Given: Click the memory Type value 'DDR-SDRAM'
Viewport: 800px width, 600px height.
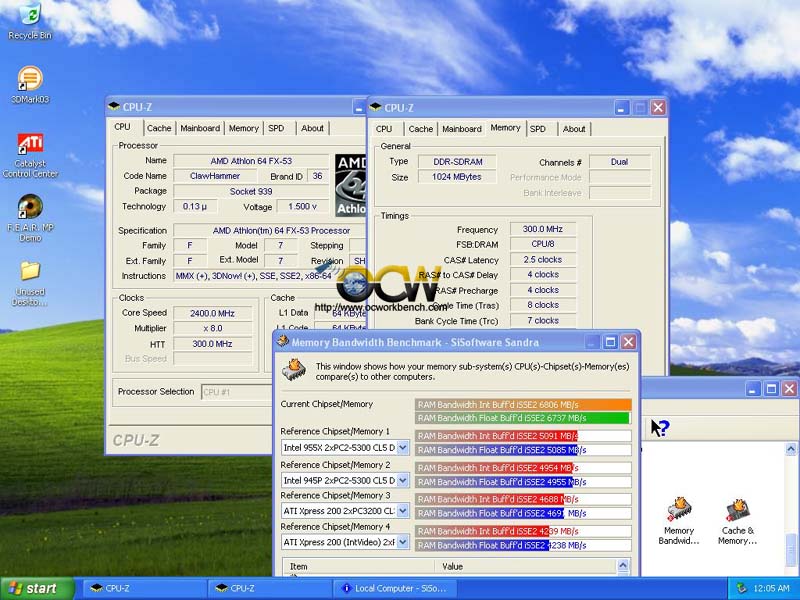Looking at the screenshot, I should [x=457, y=162].
